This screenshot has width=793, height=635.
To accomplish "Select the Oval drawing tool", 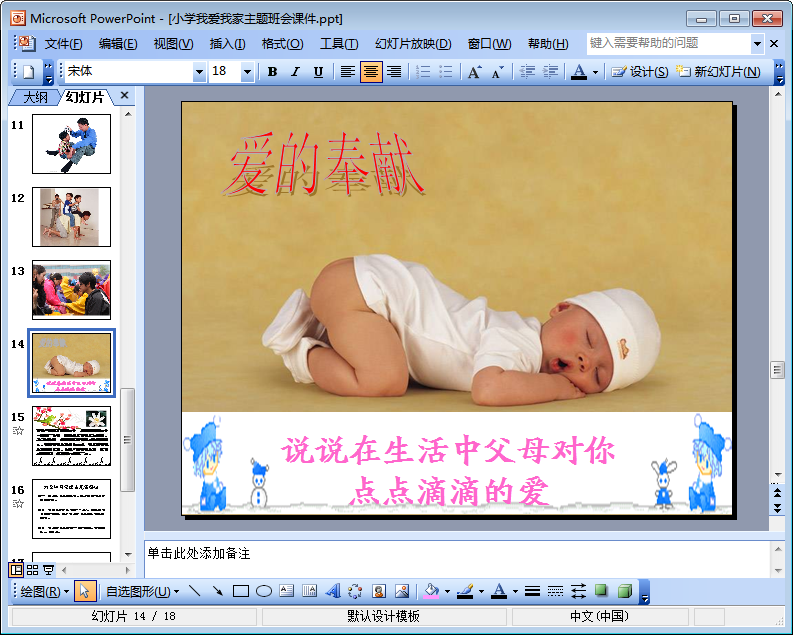I will click(263, 591).
